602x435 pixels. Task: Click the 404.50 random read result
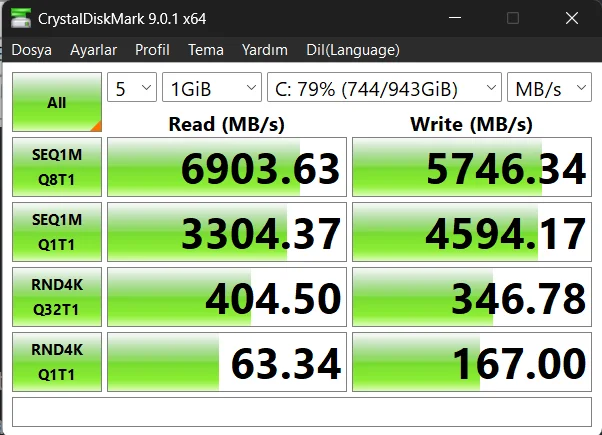pos(227,297)
